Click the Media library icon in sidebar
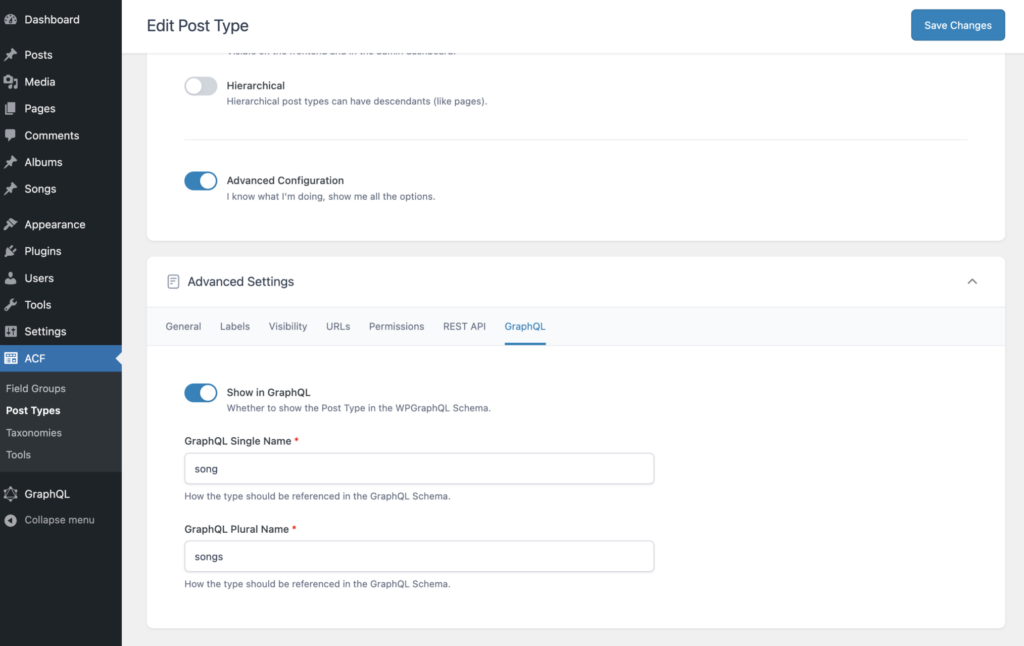1024x646 pixels. click(x=11, y=82)
